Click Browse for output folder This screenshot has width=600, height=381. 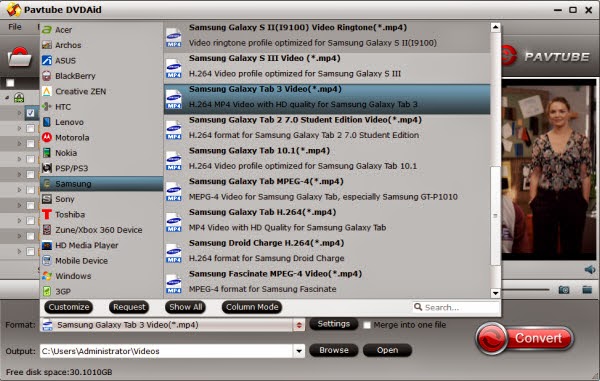[334, 350]
